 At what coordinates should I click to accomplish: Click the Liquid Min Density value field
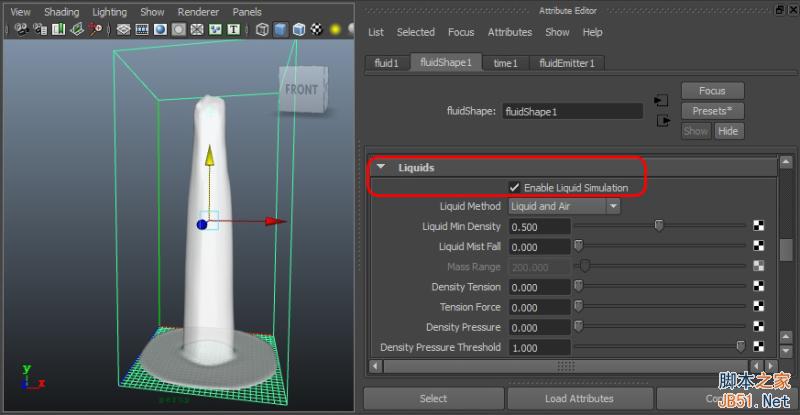[539, 227]
